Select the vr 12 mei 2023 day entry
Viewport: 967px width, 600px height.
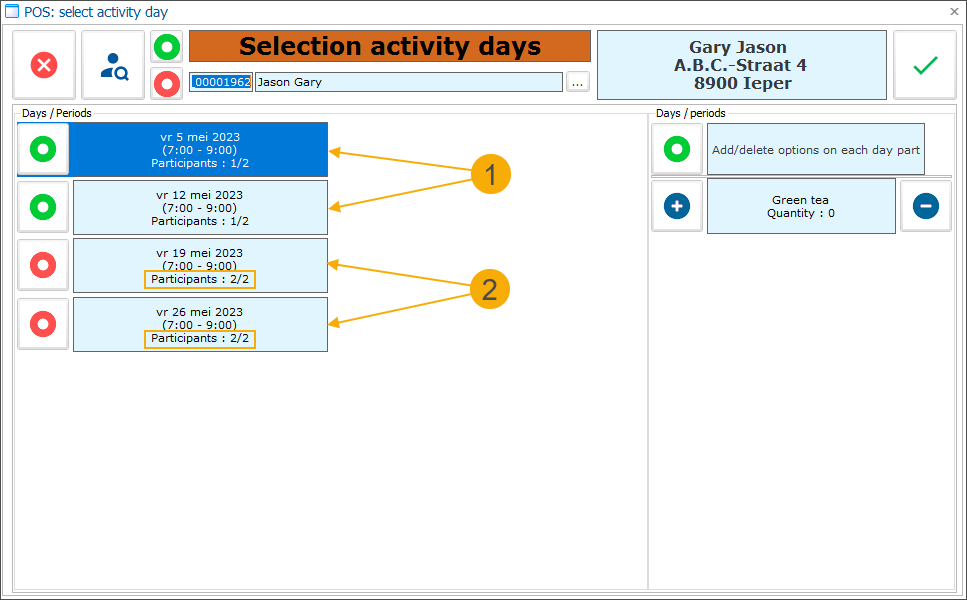(x=200, y=207)
